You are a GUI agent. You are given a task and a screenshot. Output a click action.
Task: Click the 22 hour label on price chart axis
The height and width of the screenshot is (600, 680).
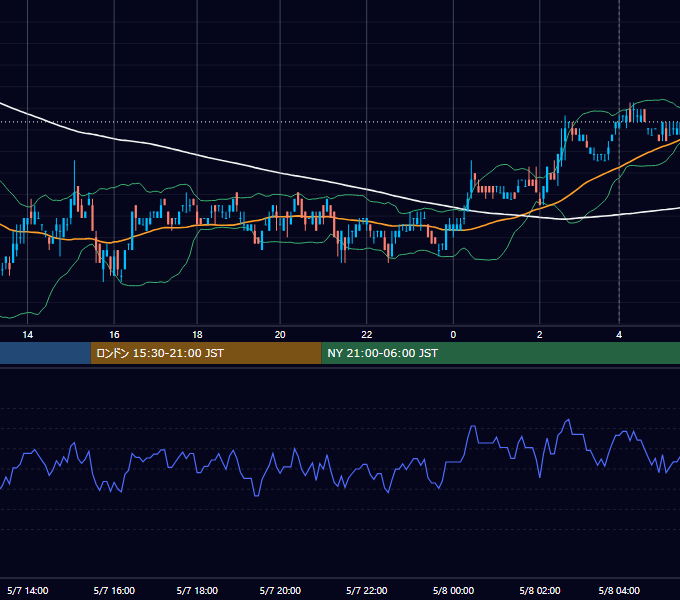(x=367, y=335)
